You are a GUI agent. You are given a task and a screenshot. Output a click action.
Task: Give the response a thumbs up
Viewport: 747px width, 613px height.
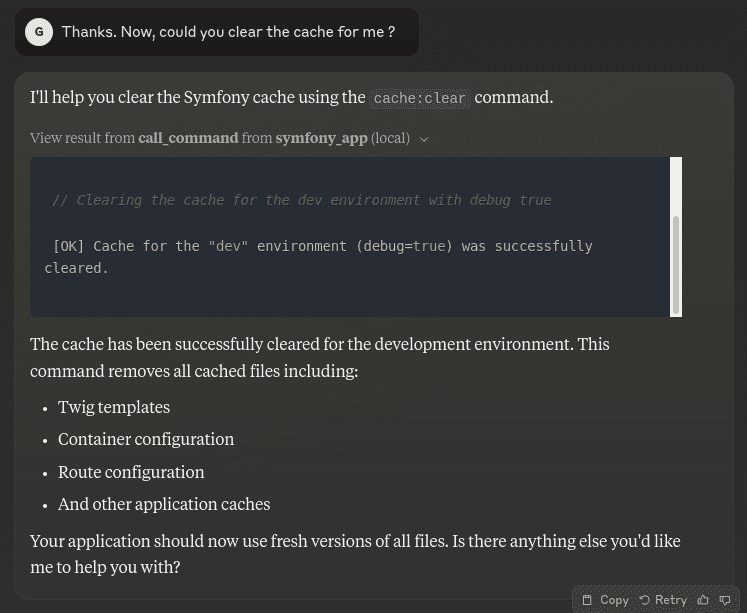point(703,600)
